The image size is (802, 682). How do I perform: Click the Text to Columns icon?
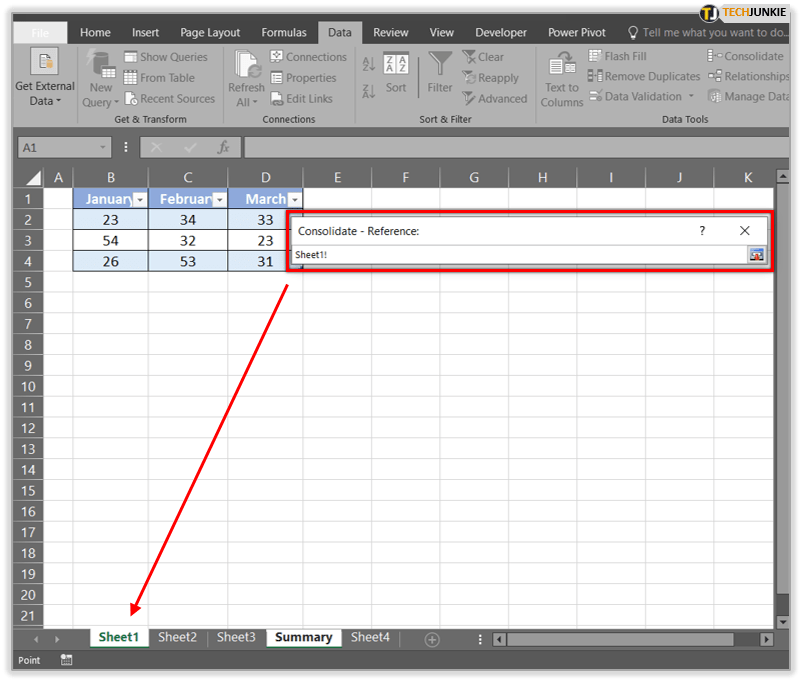pyautogui.click(x=562, y=80)
